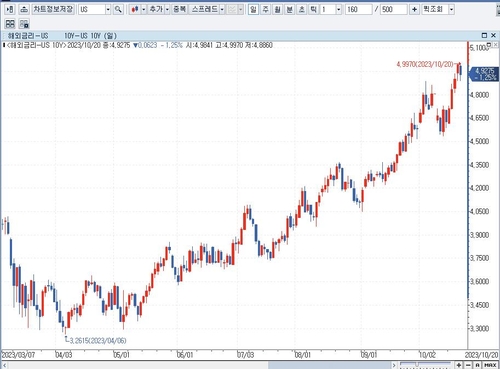This screenshot has height=369, width=500.
Task: Click the 07/03 date axis label
Action: 245,355
